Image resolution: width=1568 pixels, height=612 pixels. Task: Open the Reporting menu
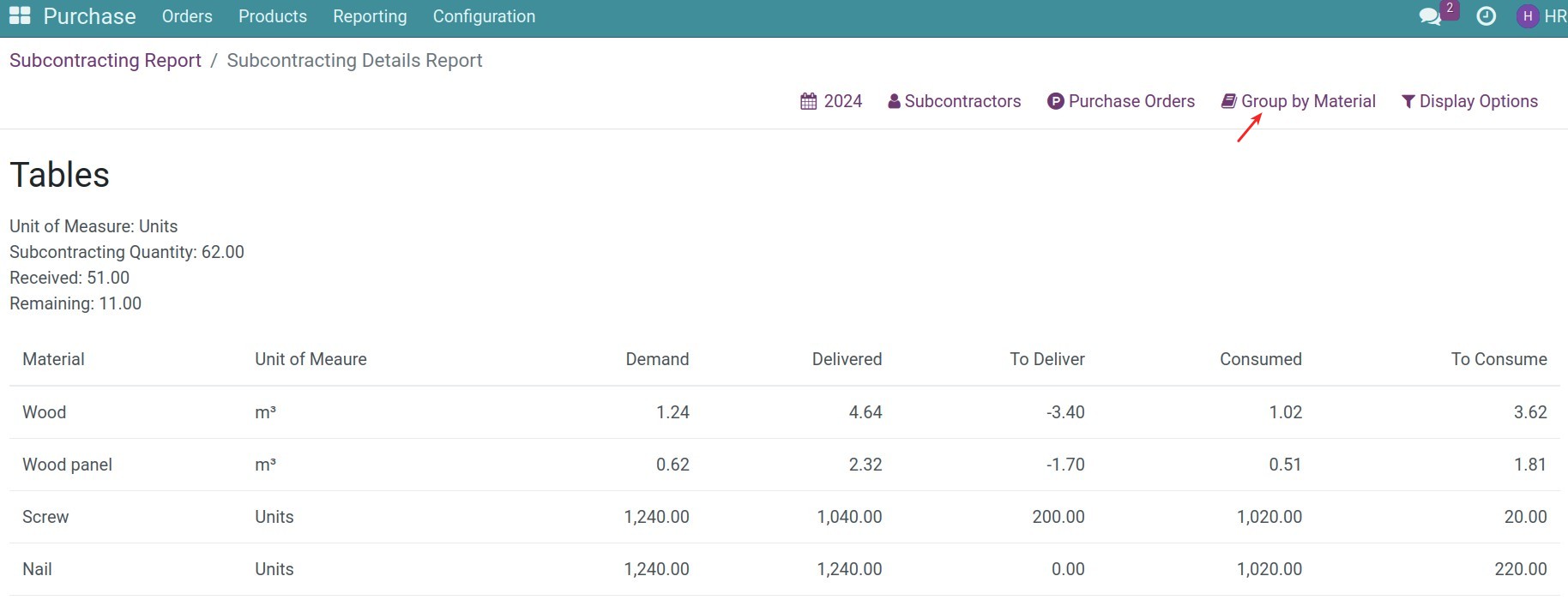[x=370, y=16]
